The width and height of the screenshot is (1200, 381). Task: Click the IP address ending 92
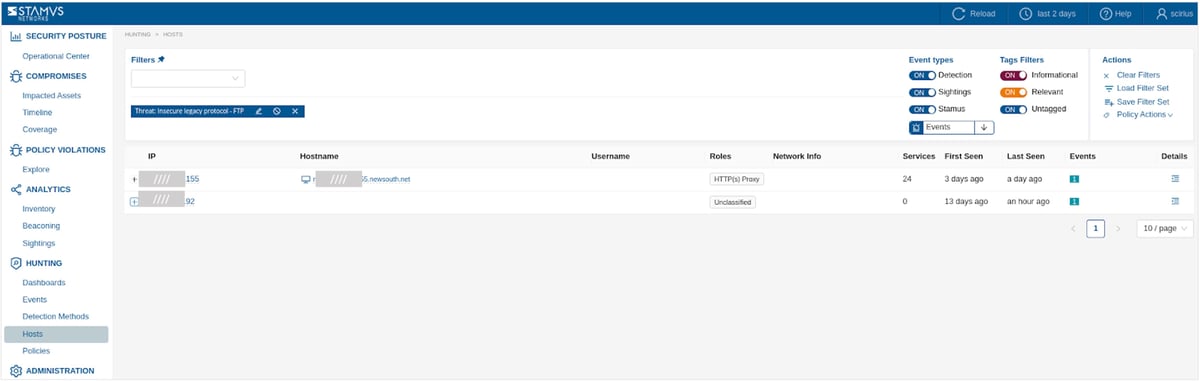coord(166,201)
